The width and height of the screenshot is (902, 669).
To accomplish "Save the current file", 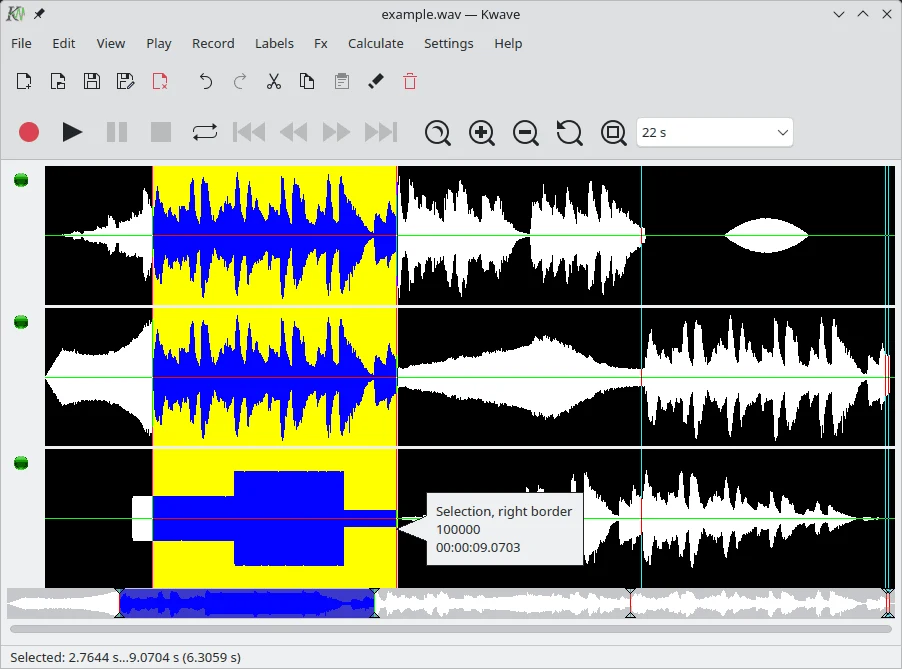I will (91, 81).
